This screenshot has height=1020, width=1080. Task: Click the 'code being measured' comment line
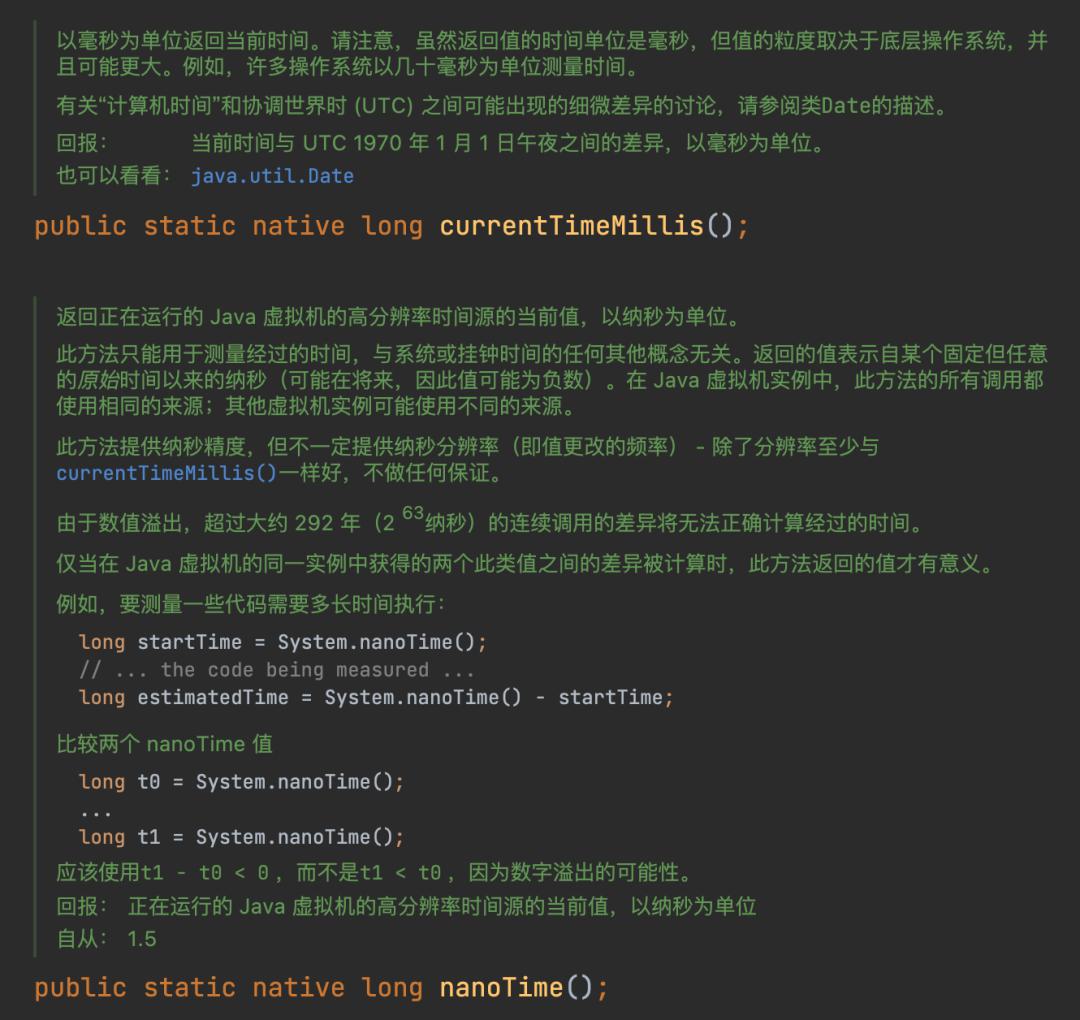(277, 669)
